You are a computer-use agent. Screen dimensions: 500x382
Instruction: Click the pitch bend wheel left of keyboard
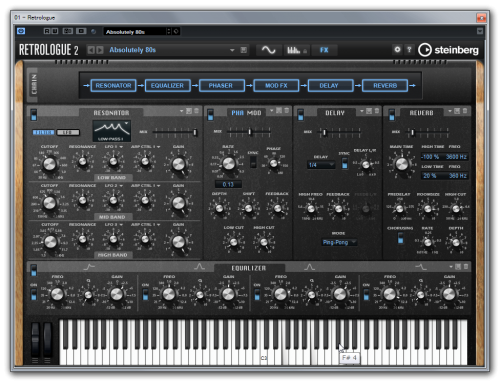tap(35, 340)
